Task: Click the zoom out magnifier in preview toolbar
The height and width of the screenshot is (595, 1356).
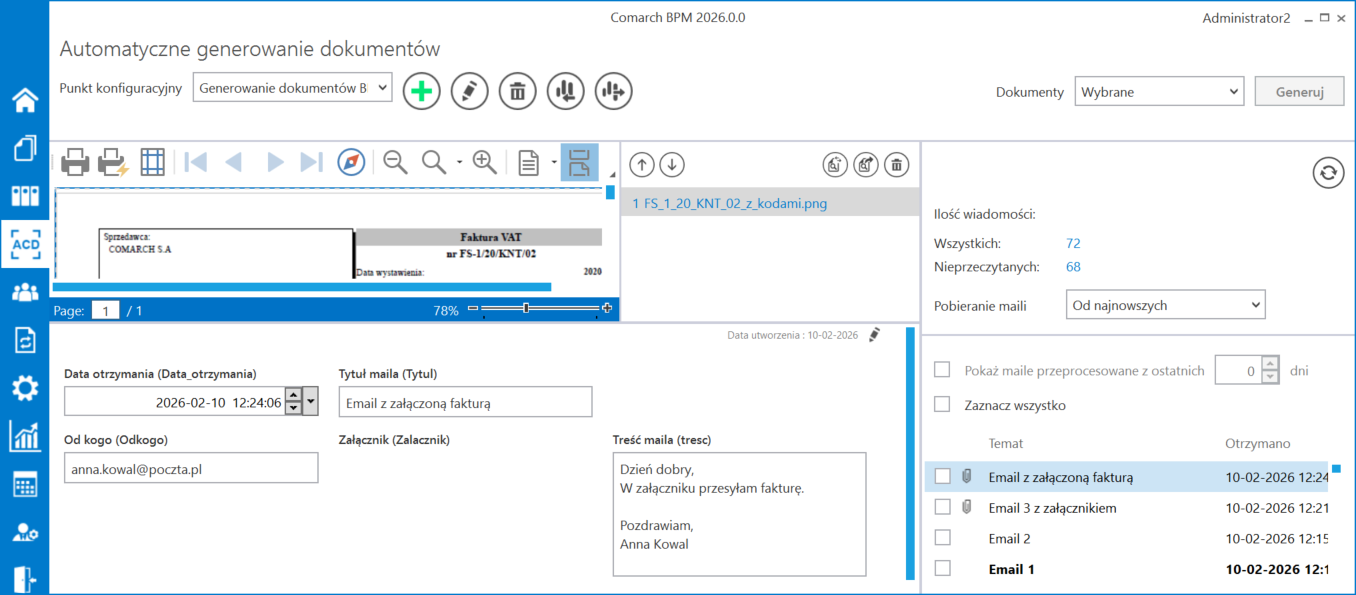Action: coord(396,163)
